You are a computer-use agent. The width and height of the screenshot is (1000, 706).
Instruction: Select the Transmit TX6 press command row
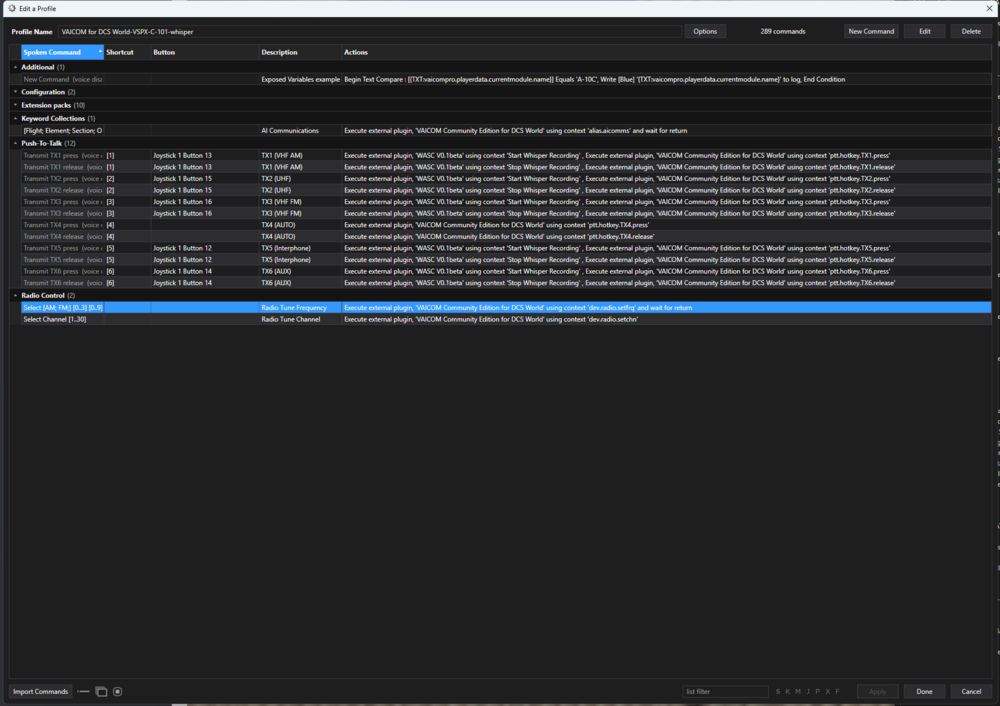506,271
